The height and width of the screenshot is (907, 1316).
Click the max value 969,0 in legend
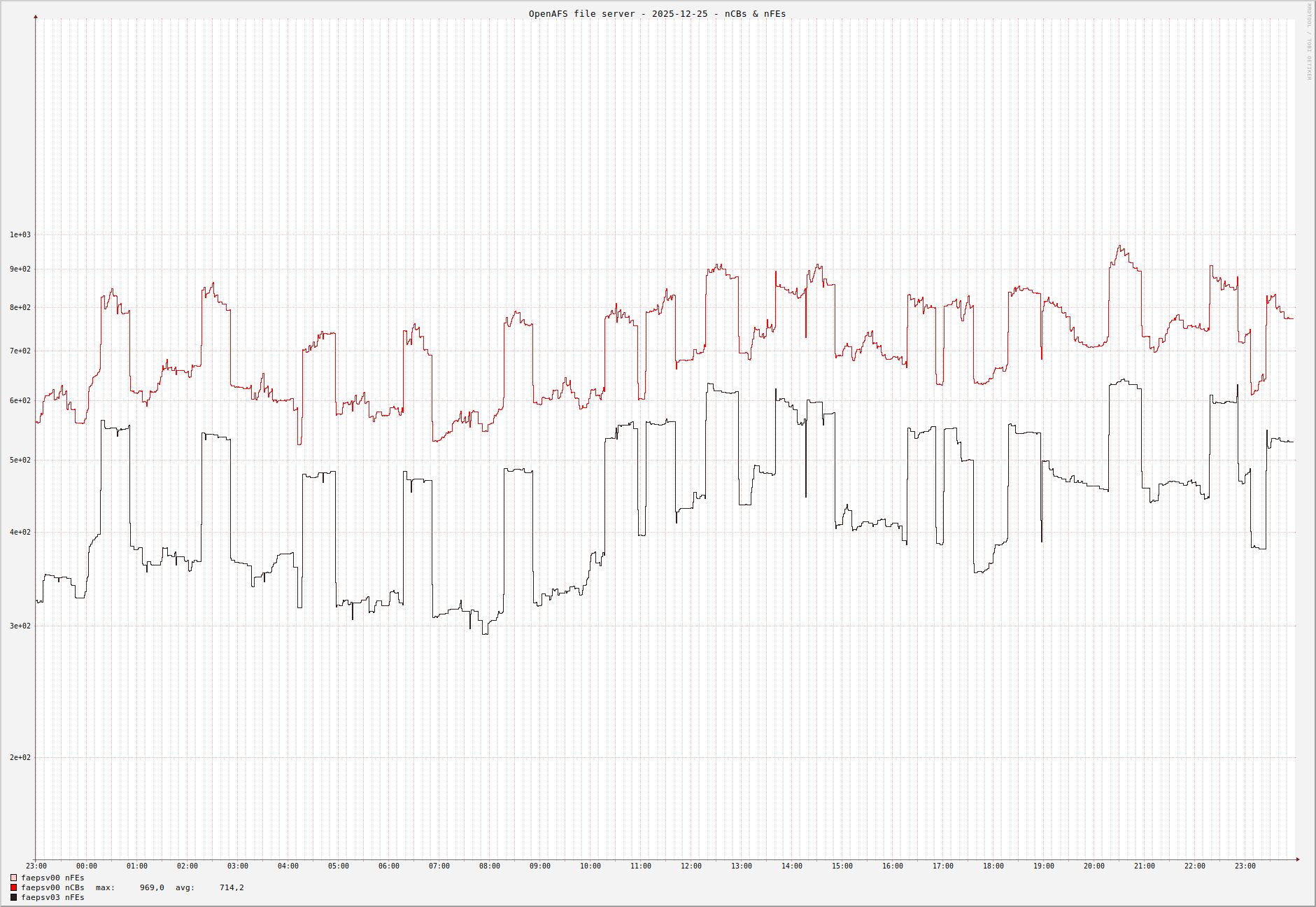(x=151, y=887)
